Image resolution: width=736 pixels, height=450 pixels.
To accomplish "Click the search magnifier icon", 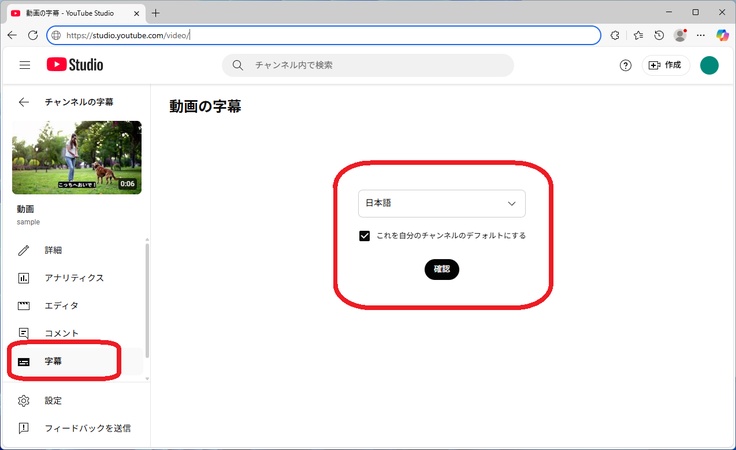I will pos(238,65).
